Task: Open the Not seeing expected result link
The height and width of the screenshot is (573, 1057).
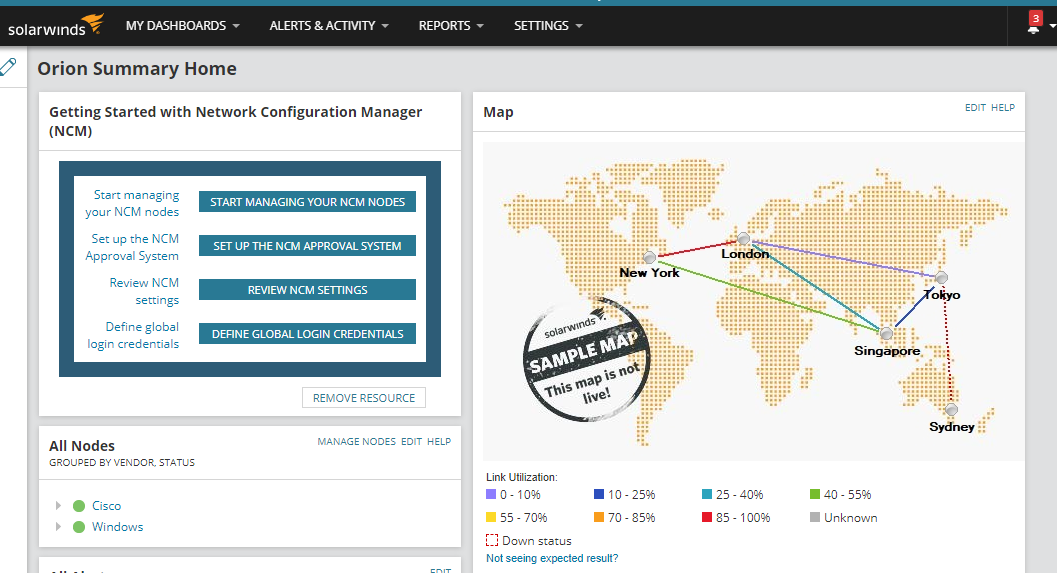Action: point(552,558)
